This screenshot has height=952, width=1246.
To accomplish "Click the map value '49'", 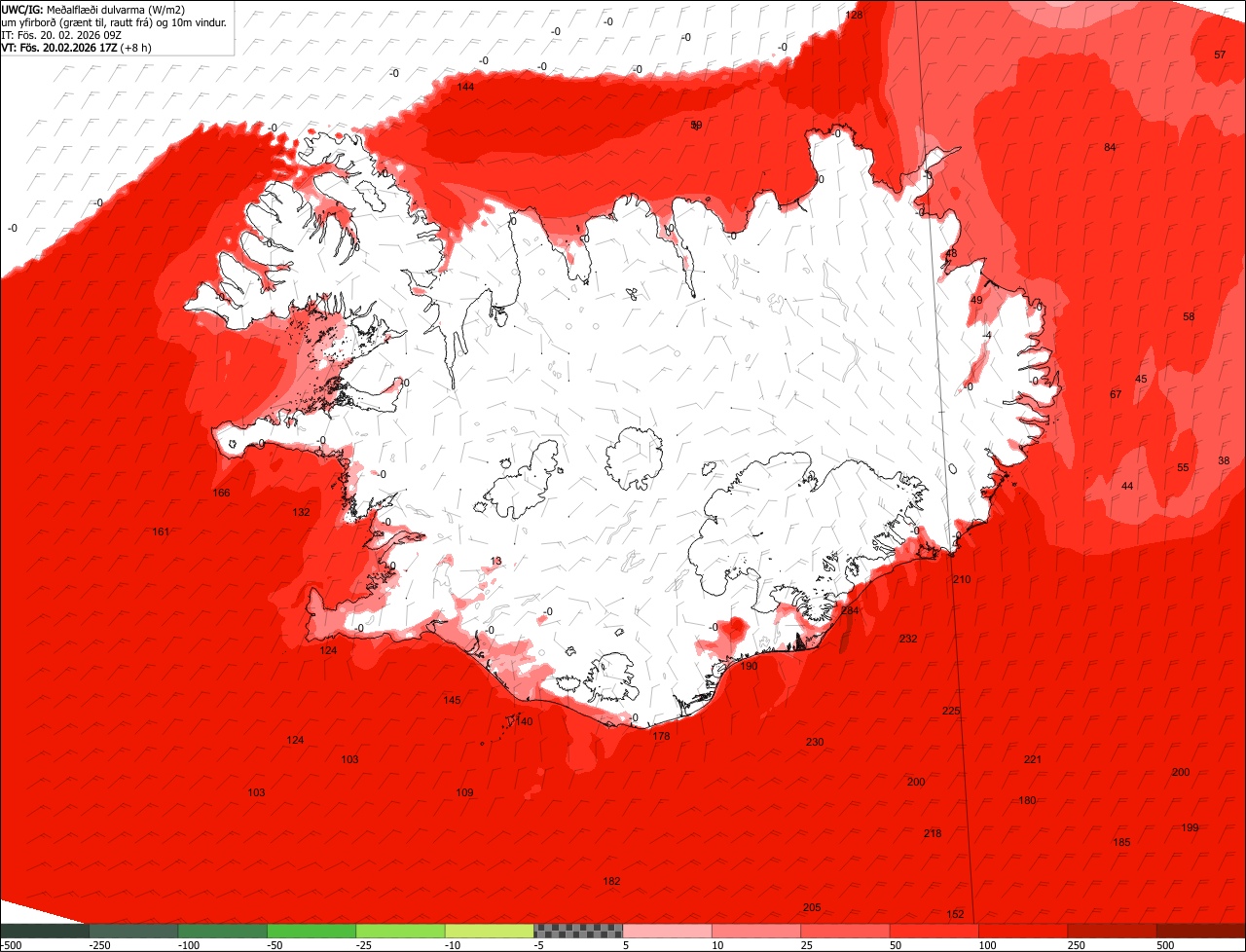I will click(x=976, y=300).
